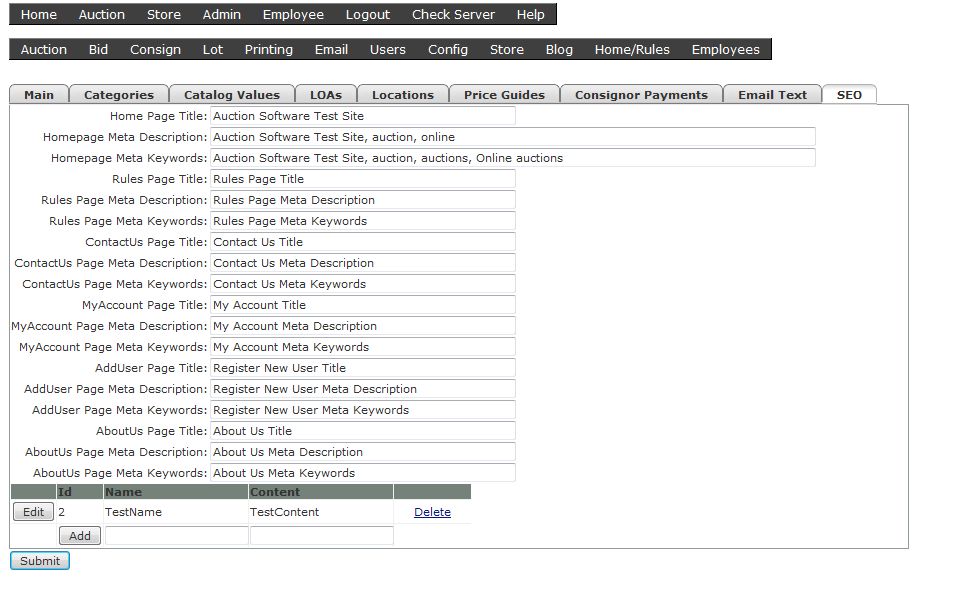971x616 pixels.
Task: Open the Admin menu
Action: pyautogui.click(x=222, y=14)
